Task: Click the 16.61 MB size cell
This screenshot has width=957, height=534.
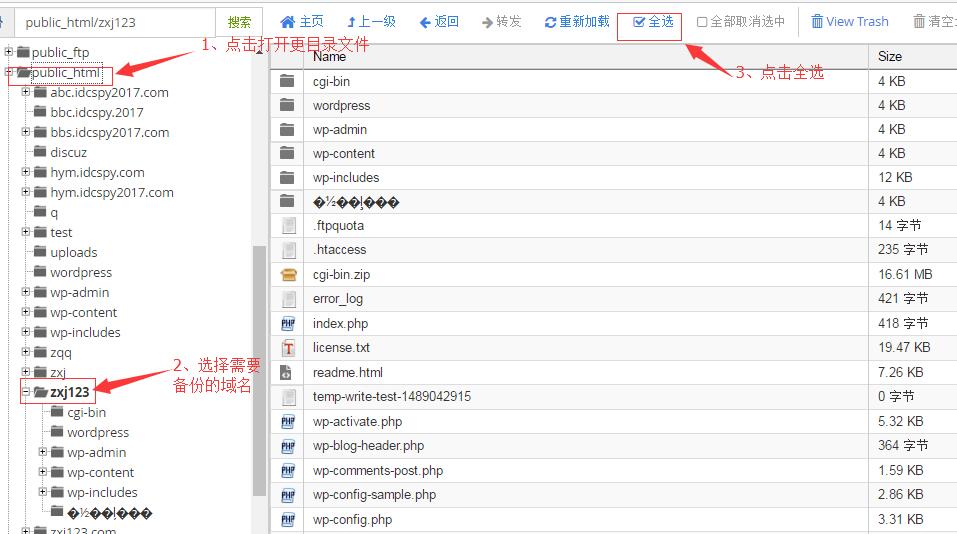Action: point(905,275)
